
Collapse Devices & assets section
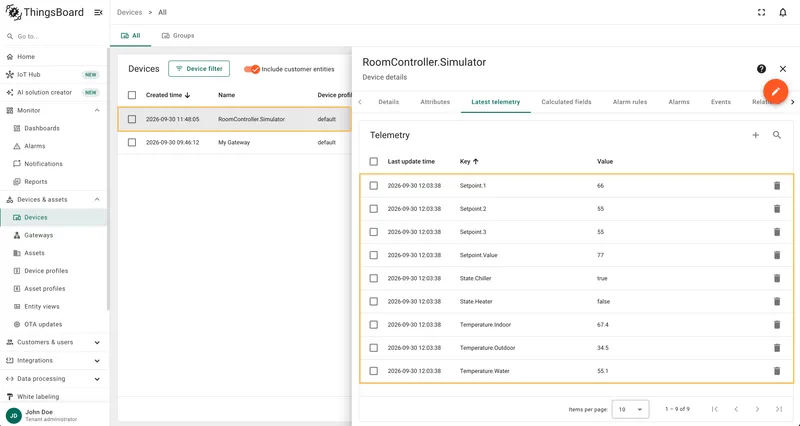pos(97,200)
